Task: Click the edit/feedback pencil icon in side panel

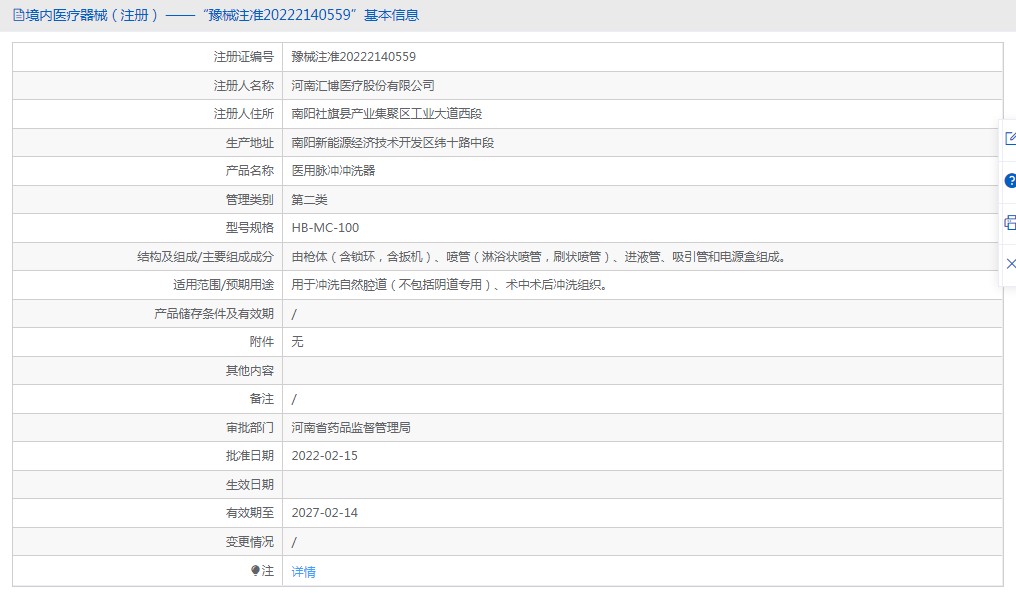Action: click(x=1010, y=138)
